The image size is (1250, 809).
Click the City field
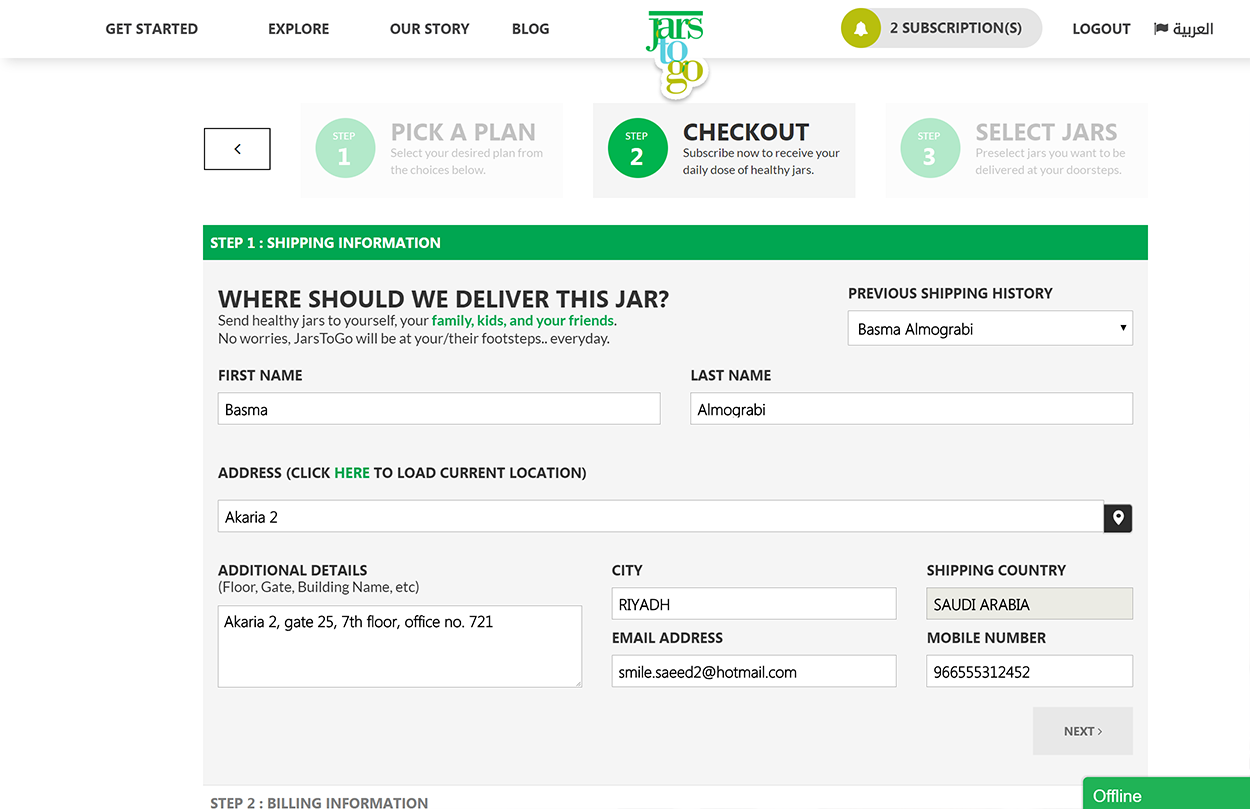pyautogui.click(x=754, y=604)
